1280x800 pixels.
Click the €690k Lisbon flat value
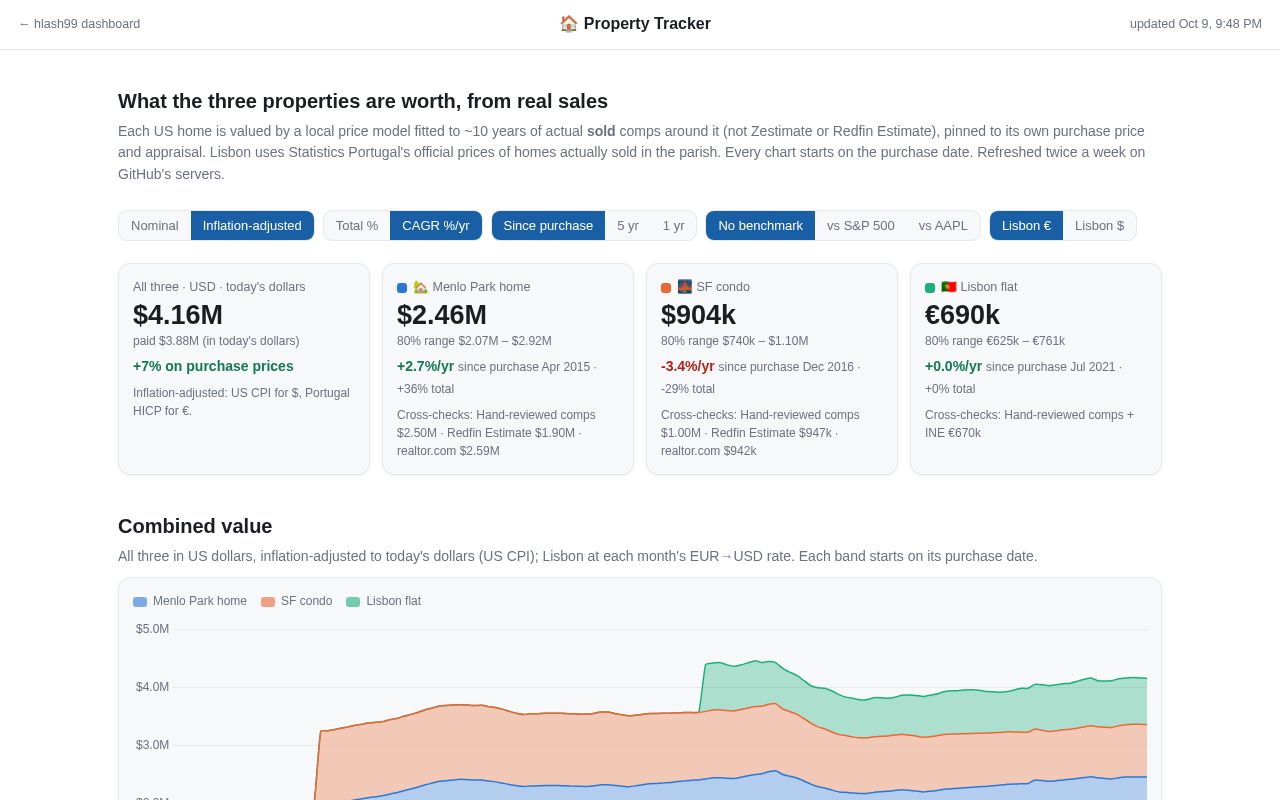(x=962, y=315)
